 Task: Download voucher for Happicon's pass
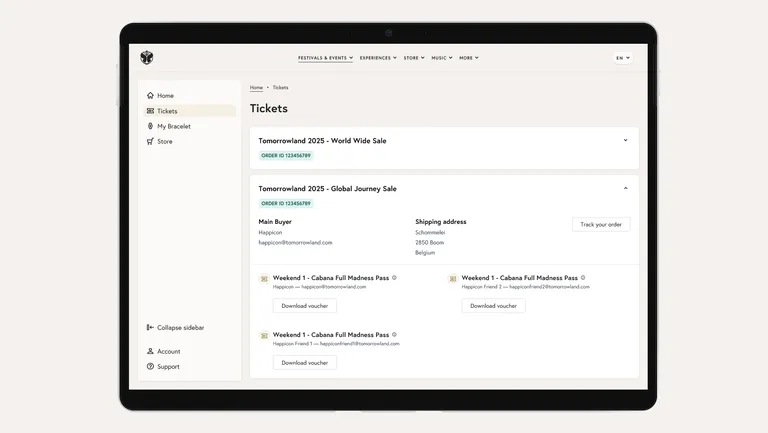[x=305, y=306]
